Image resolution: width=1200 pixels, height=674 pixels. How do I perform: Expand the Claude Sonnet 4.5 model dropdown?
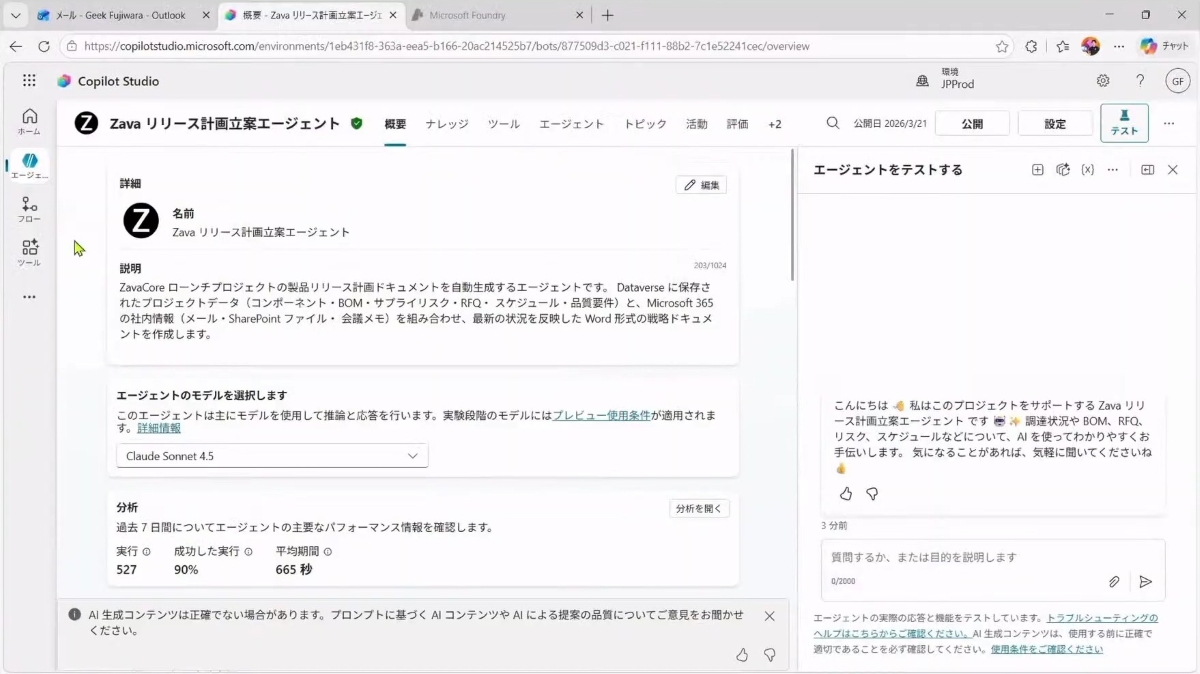pos(272,456)
